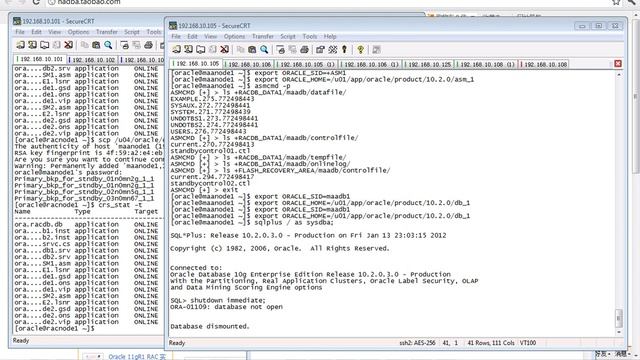Screen dimensions: 640x360
Task: Click Connect icon in 192.168.10.101 window toolbar
Action: (20, 45)
